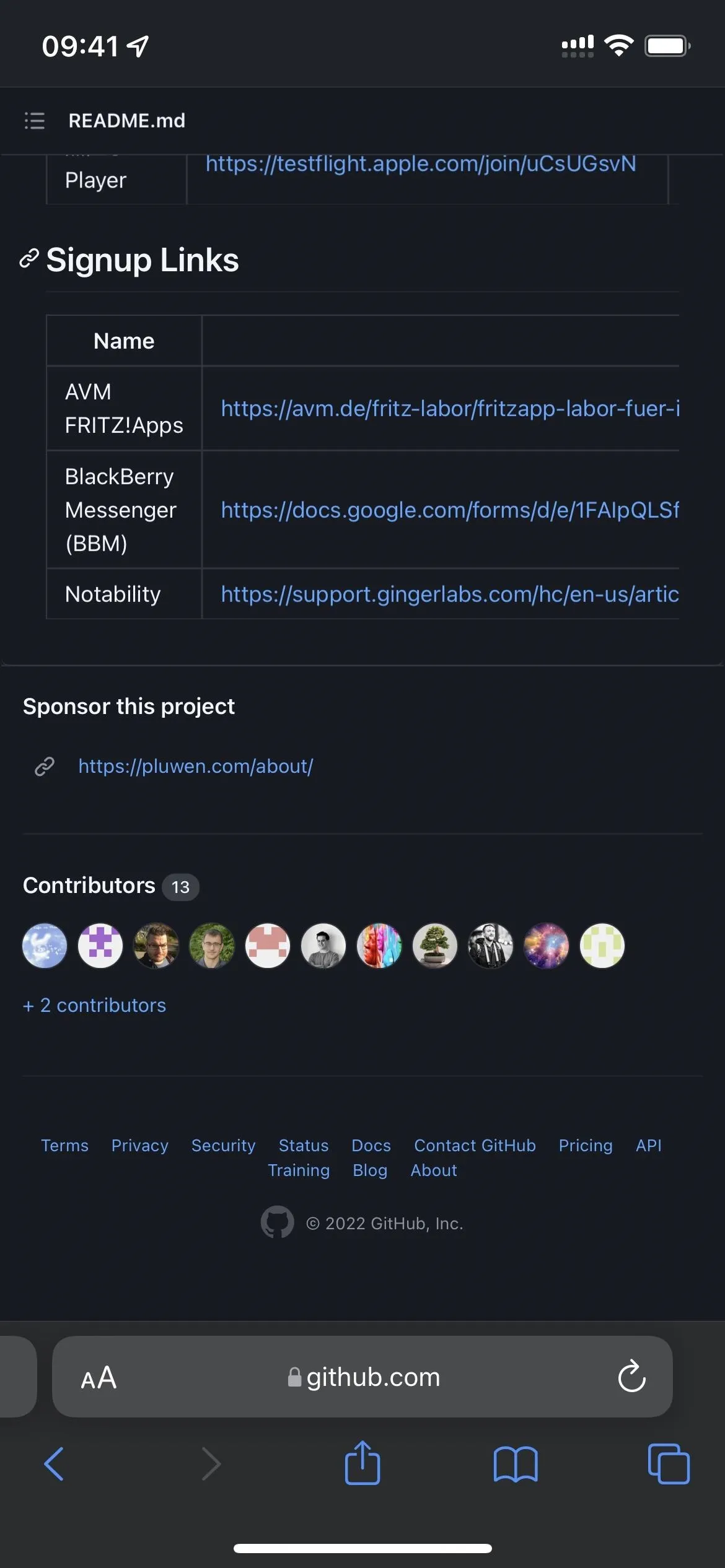Open the README table of contents icon
The width and height of the screenshot is (725, 1568).
35,121
